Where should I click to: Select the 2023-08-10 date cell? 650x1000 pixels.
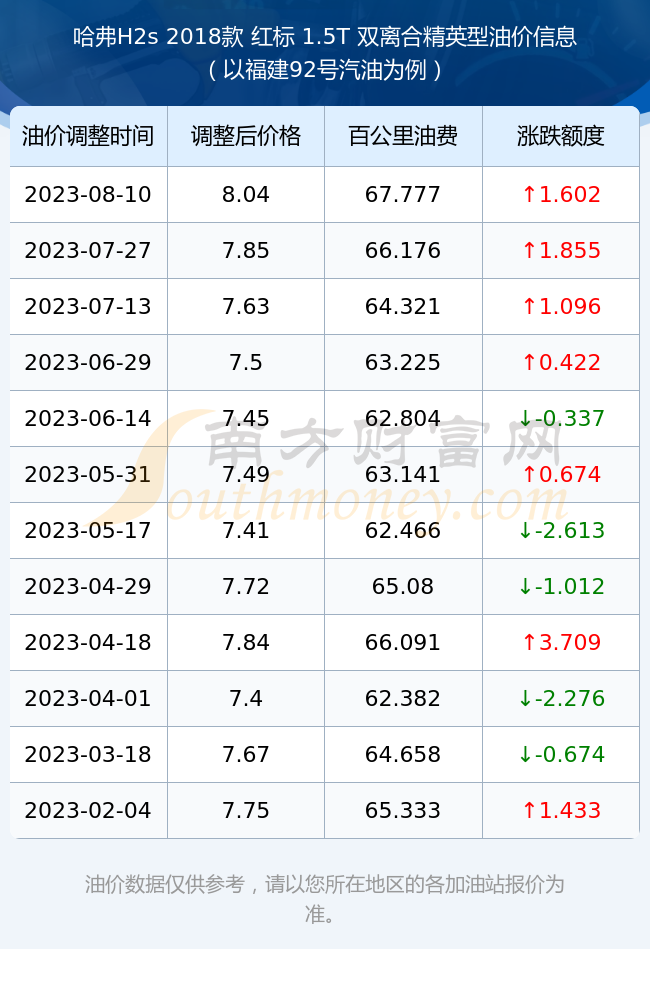[88, 195]
